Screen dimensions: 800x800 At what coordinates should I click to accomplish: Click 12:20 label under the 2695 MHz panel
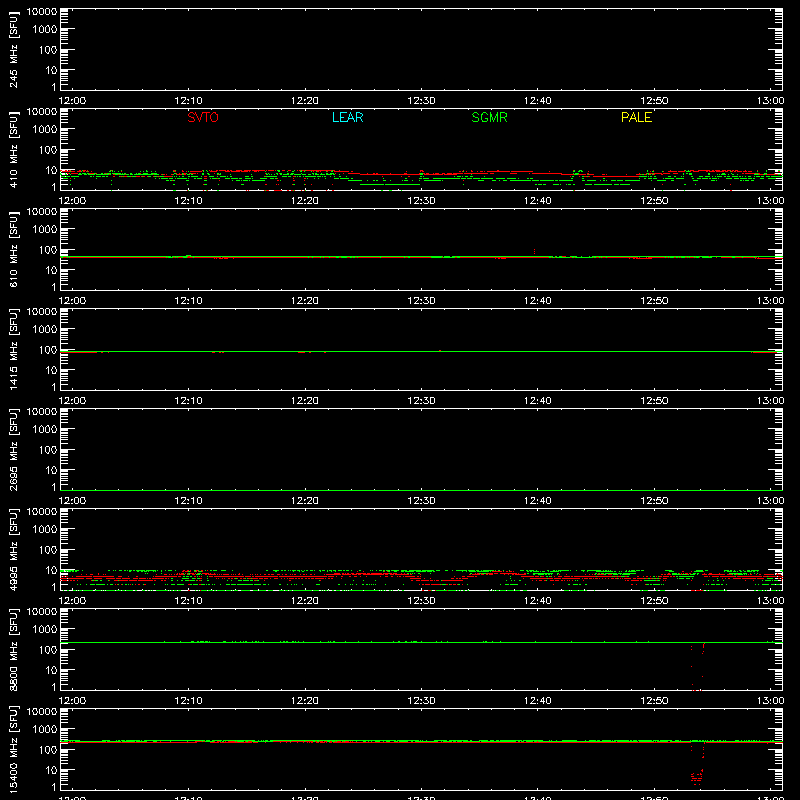(305, 501)
